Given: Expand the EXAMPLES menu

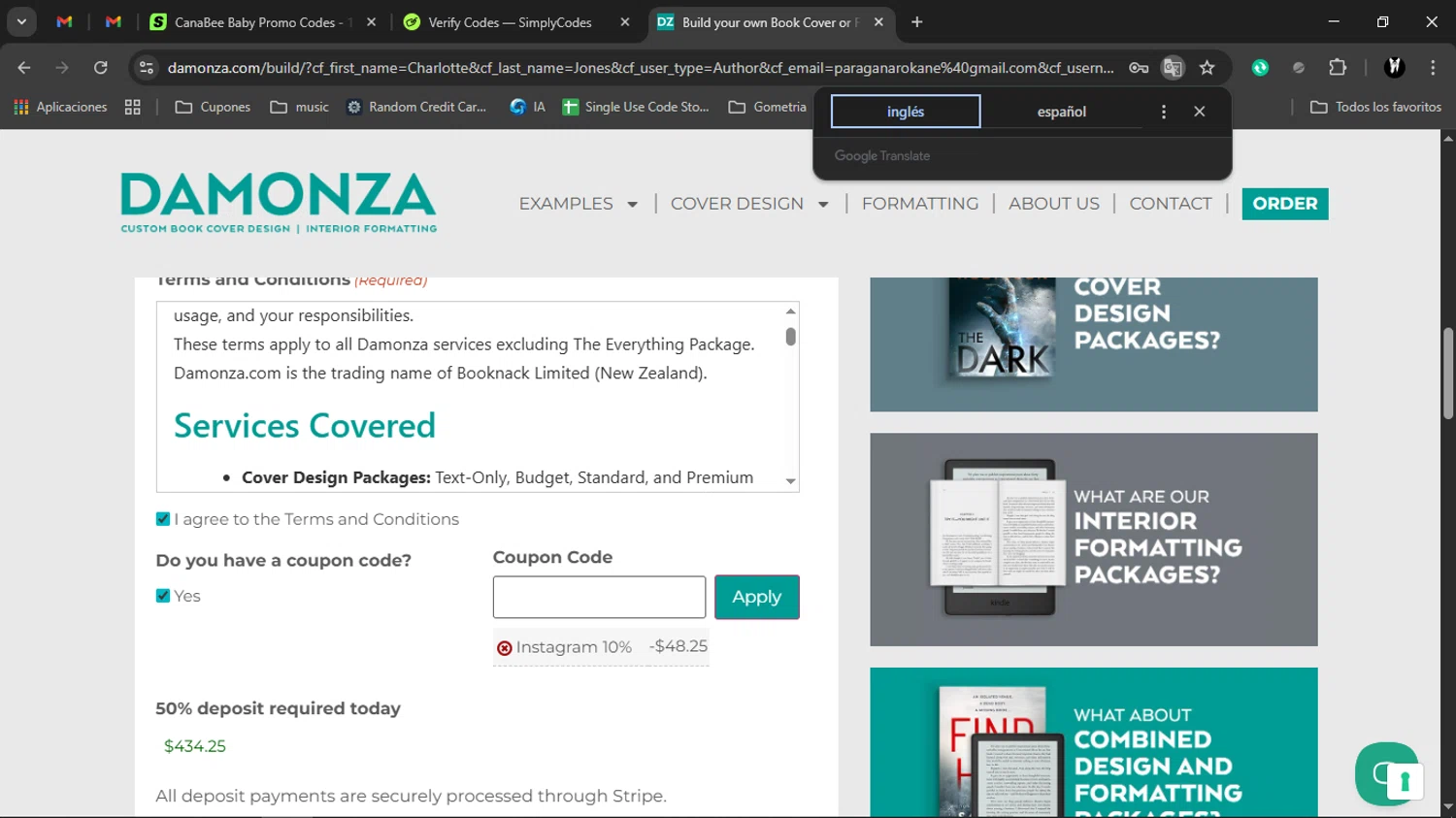Looking at the screenshot, I should 579,204.
